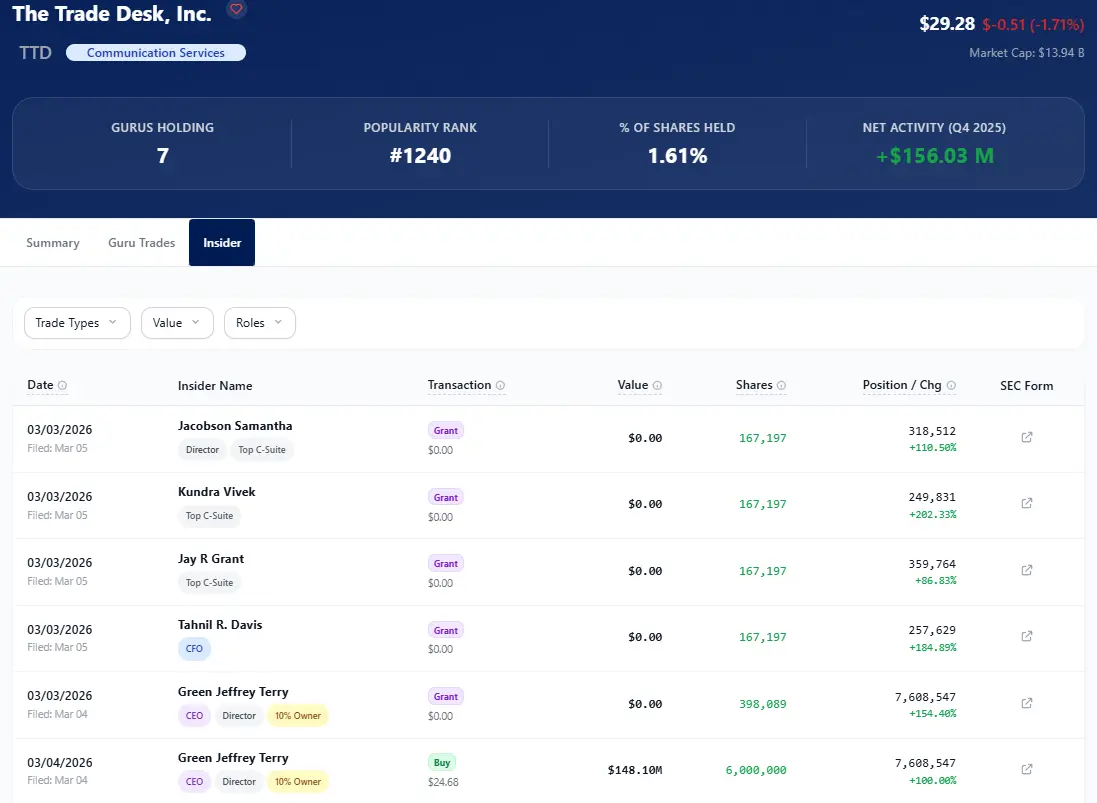Open insider Tahnil R. Davis's name
1097x803 pixels.
coord(220,625)
